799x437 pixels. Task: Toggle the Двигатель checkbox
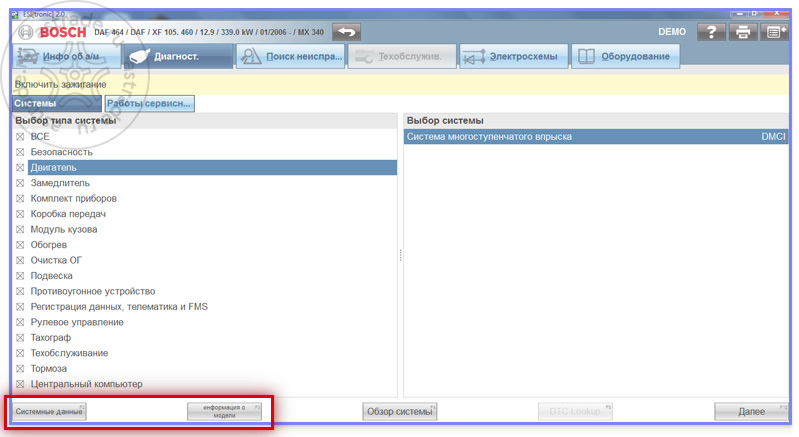pyautogui.click(x=20, y=168)
